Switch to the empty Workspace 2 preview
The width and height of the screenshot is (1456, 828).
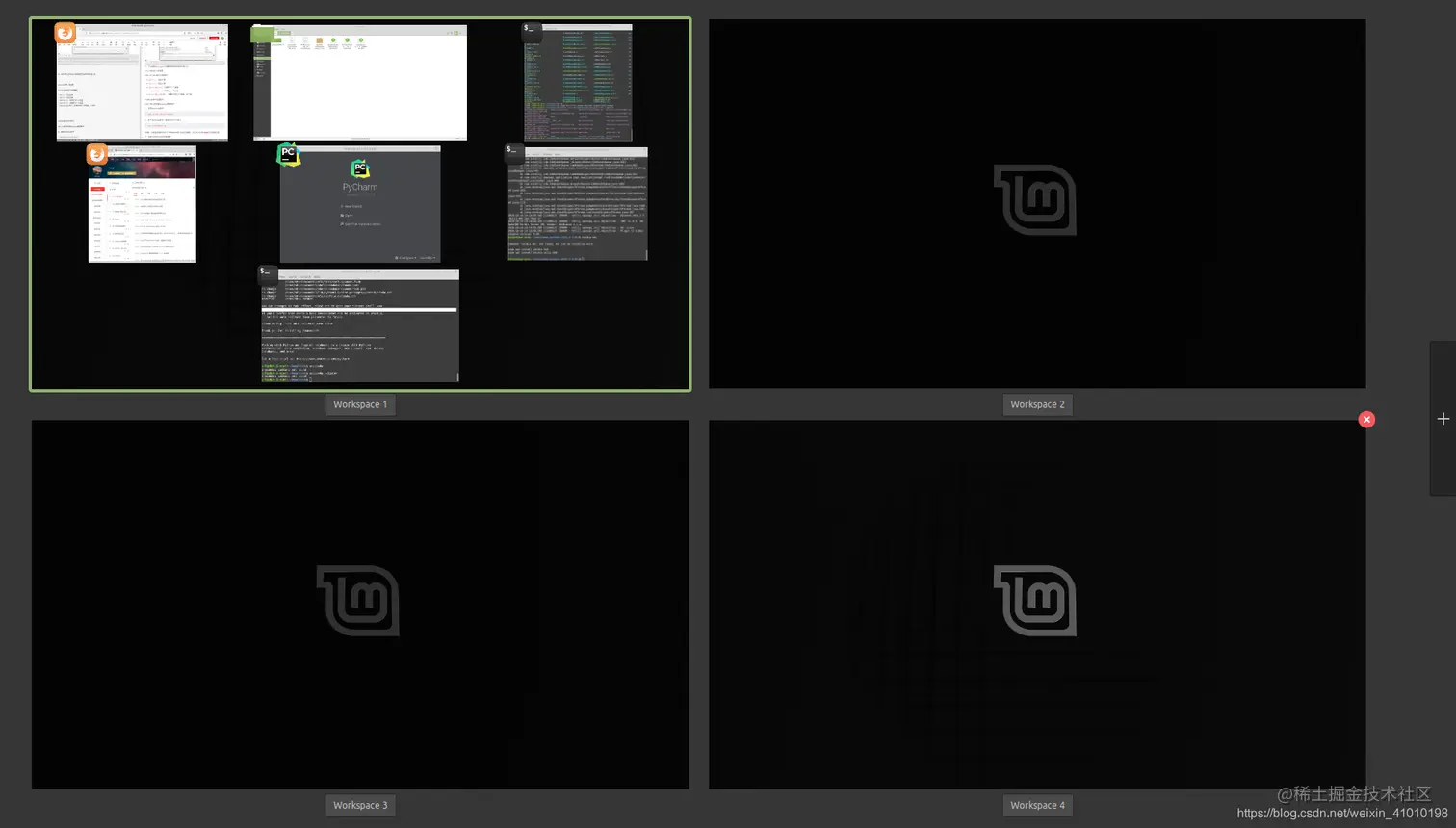[1037, 204]
